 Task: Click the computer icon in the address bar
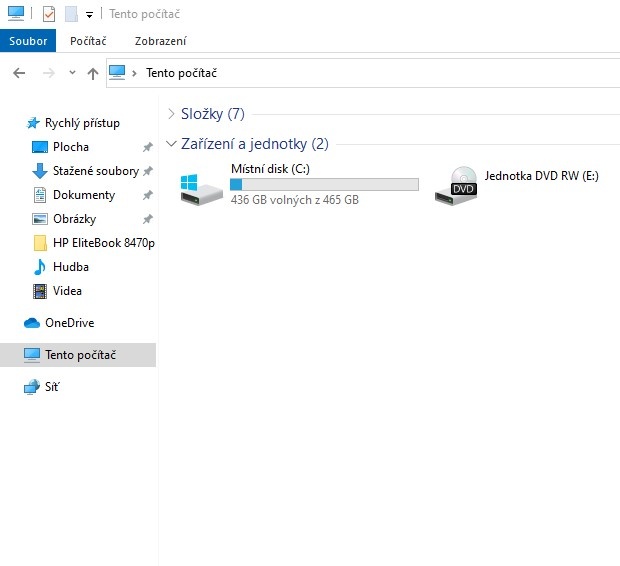point(117,72)
